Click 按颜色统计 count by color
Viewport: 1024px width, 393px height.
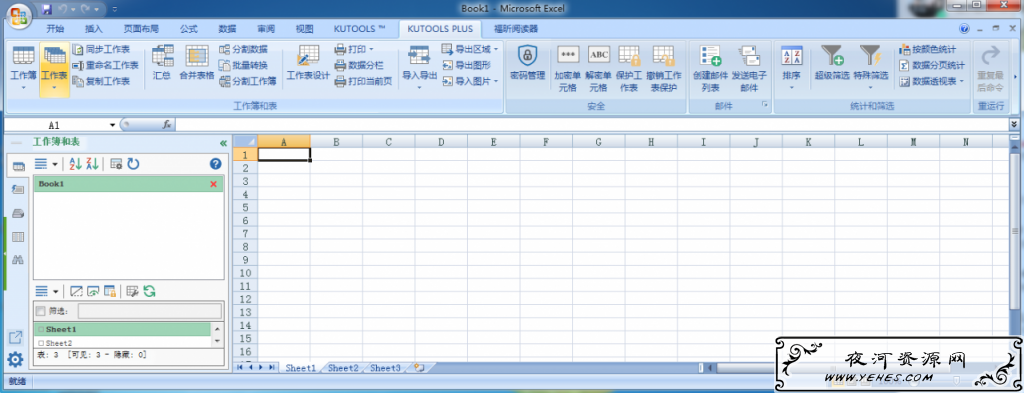click(927, 49)
